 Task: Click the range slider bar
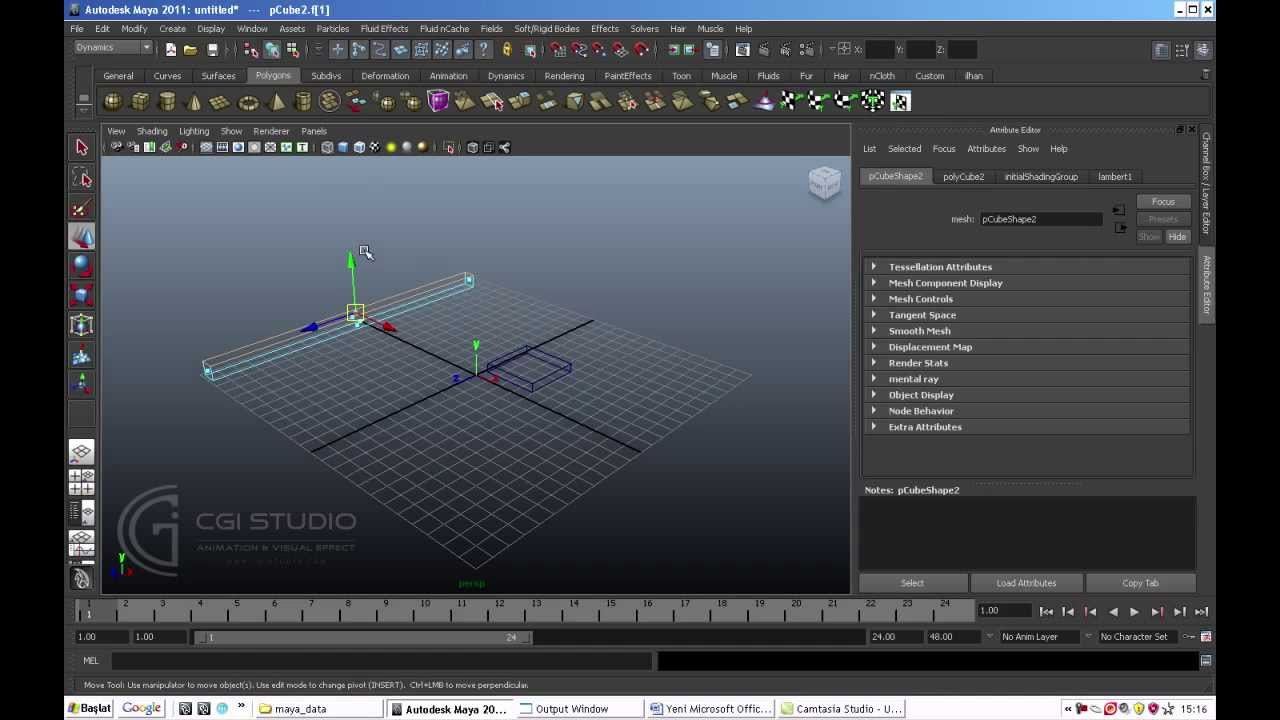pos(363,637)
